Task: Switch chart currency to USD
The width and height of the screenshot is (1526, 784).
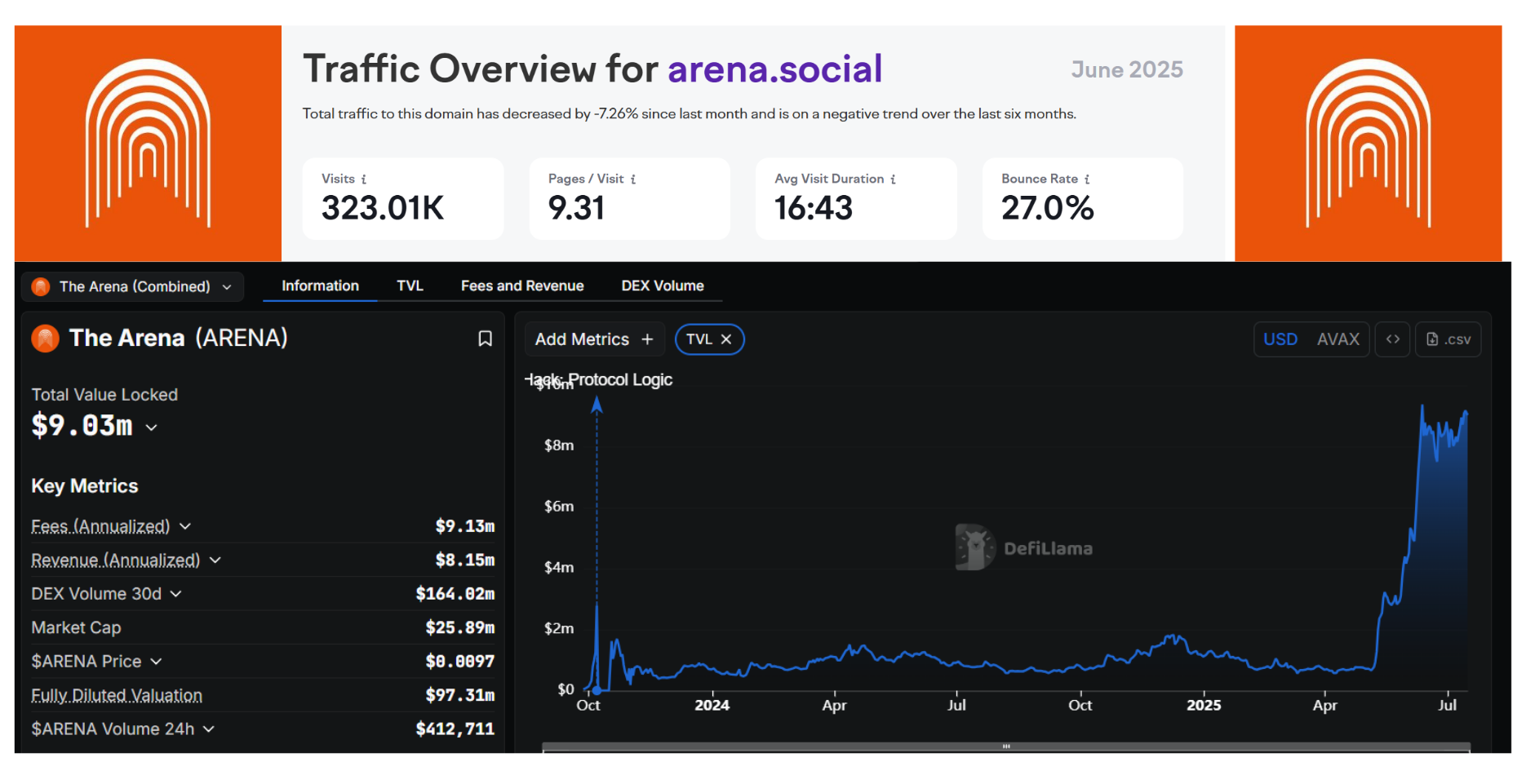Action: tap(1280, 339)
